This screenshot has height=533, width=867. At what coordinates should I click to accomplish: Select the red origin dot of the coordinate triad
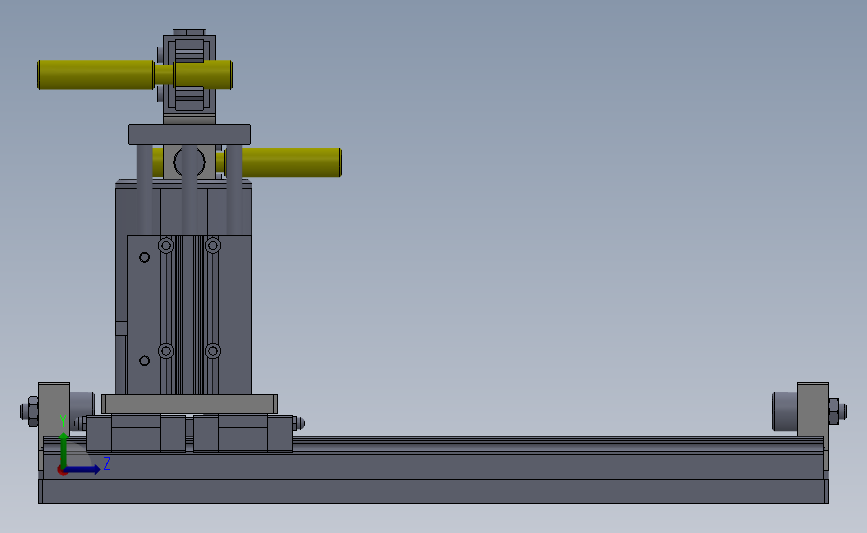pos(62,471)
